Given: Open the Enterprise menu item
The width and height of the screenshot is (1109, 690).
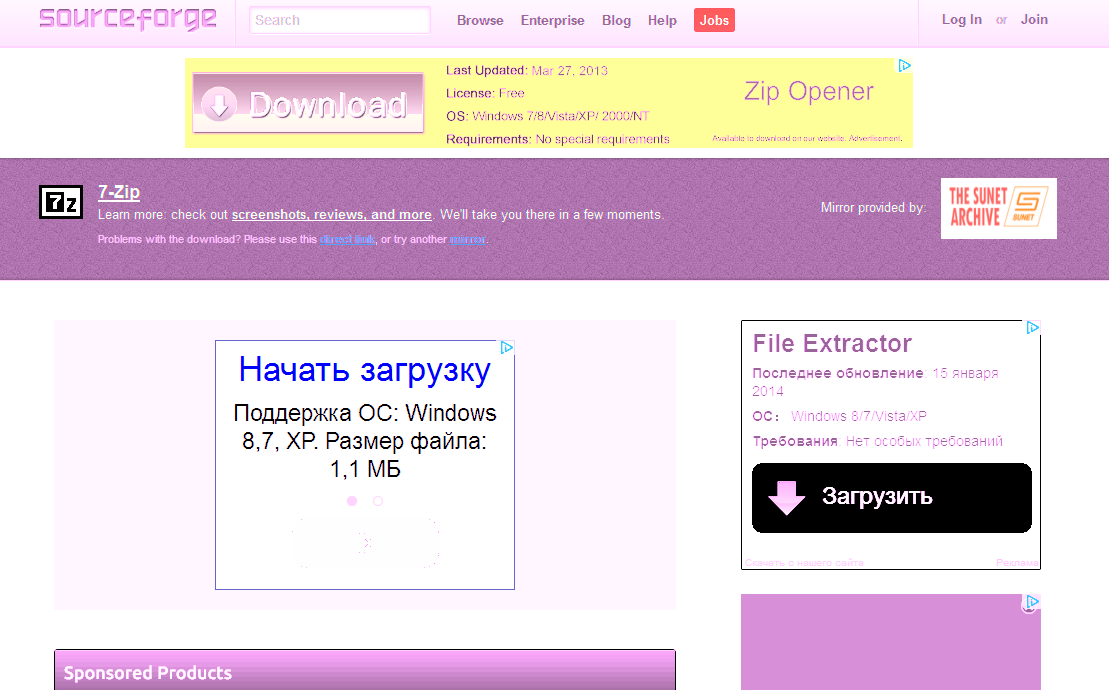Looking at the screenshot, I should pyautogui.click(x=552, y=20).
